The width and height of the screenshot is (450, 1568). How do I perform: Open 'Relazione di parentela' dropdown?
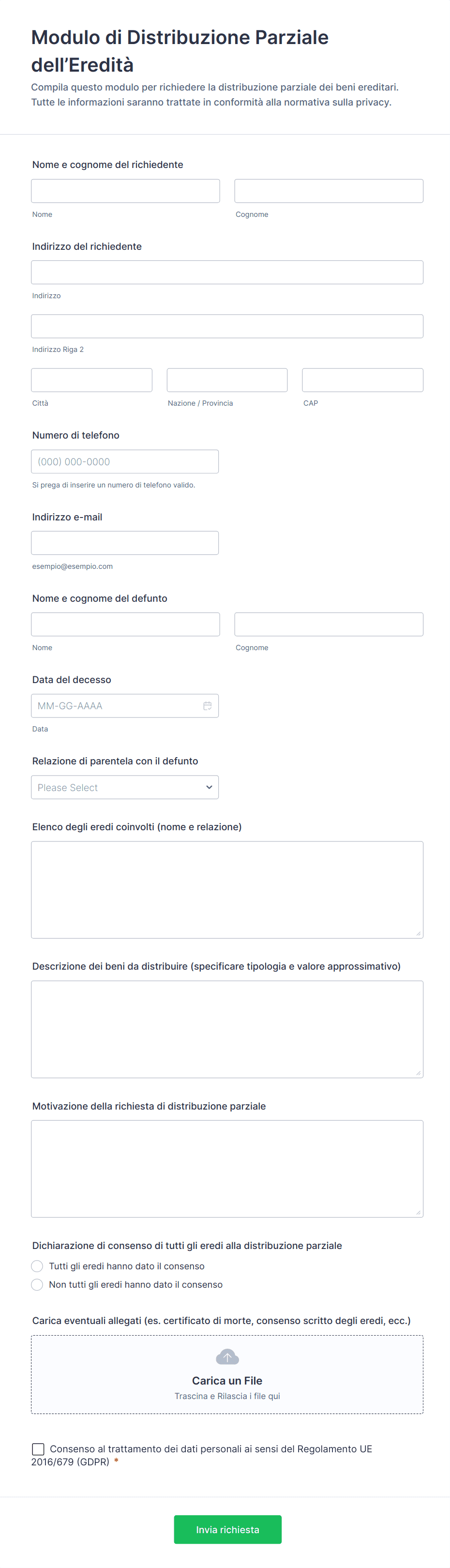tap(125, 787)
